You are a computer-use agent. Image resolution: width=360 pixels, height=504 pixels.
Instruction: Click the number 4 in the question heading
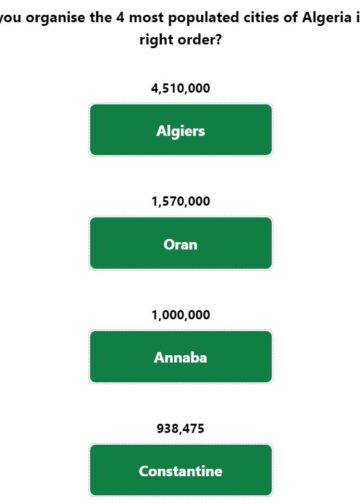coord(120,17)
